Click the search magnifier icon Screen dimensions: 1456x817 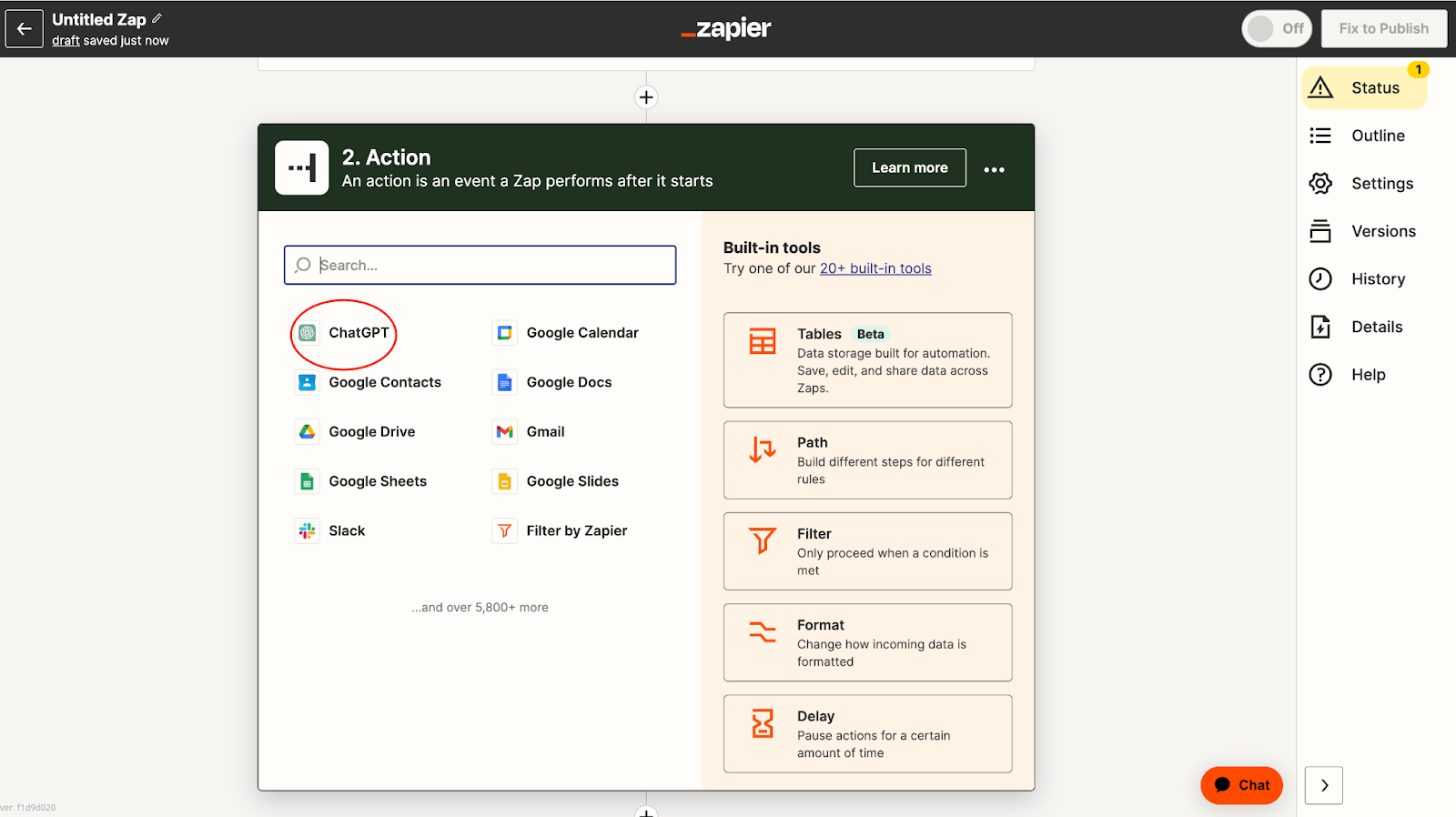click(x=303, y=265)
